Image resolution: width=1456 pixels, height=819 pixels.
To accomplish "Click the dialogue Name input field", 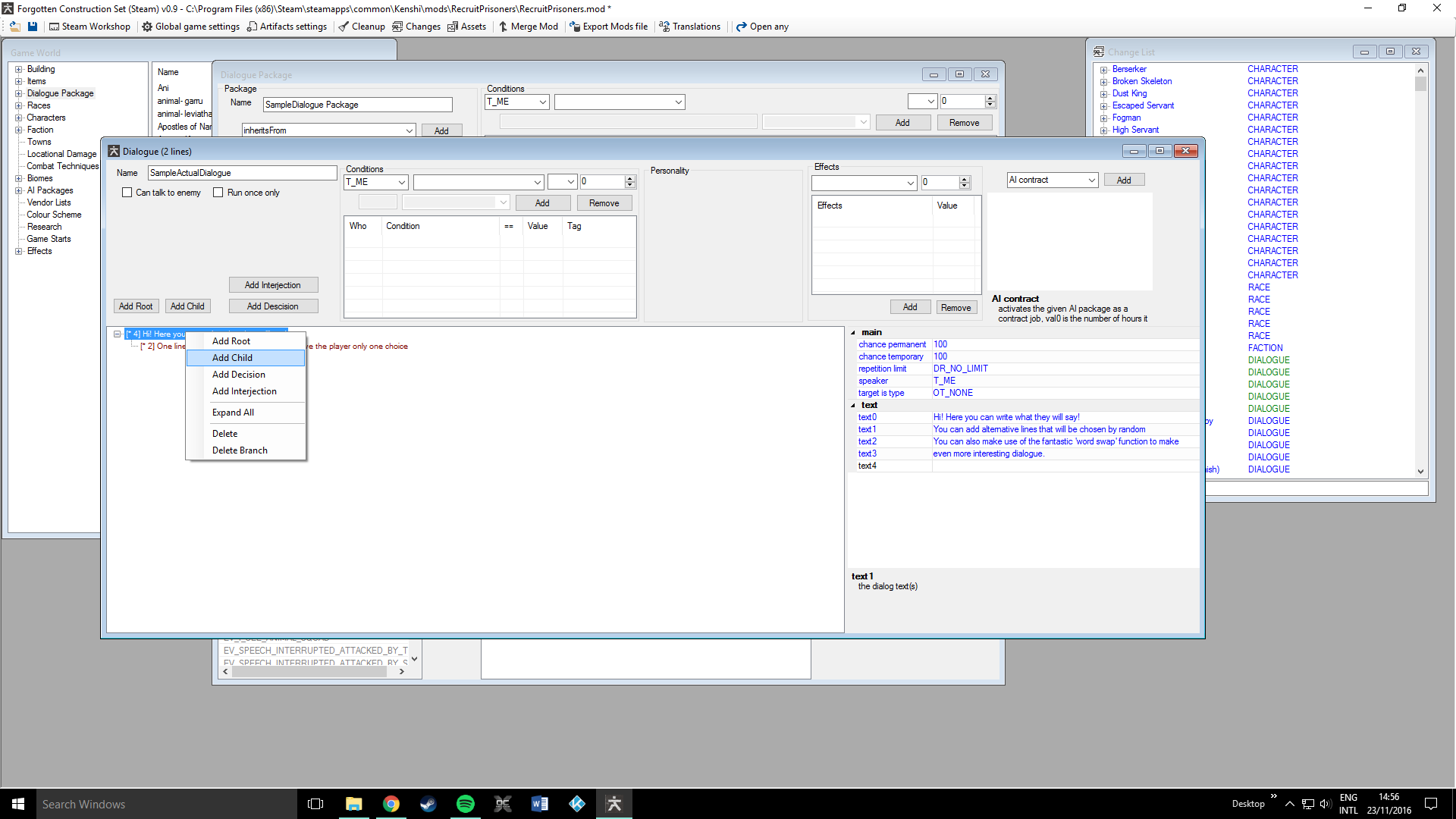I will click(241, 173).
